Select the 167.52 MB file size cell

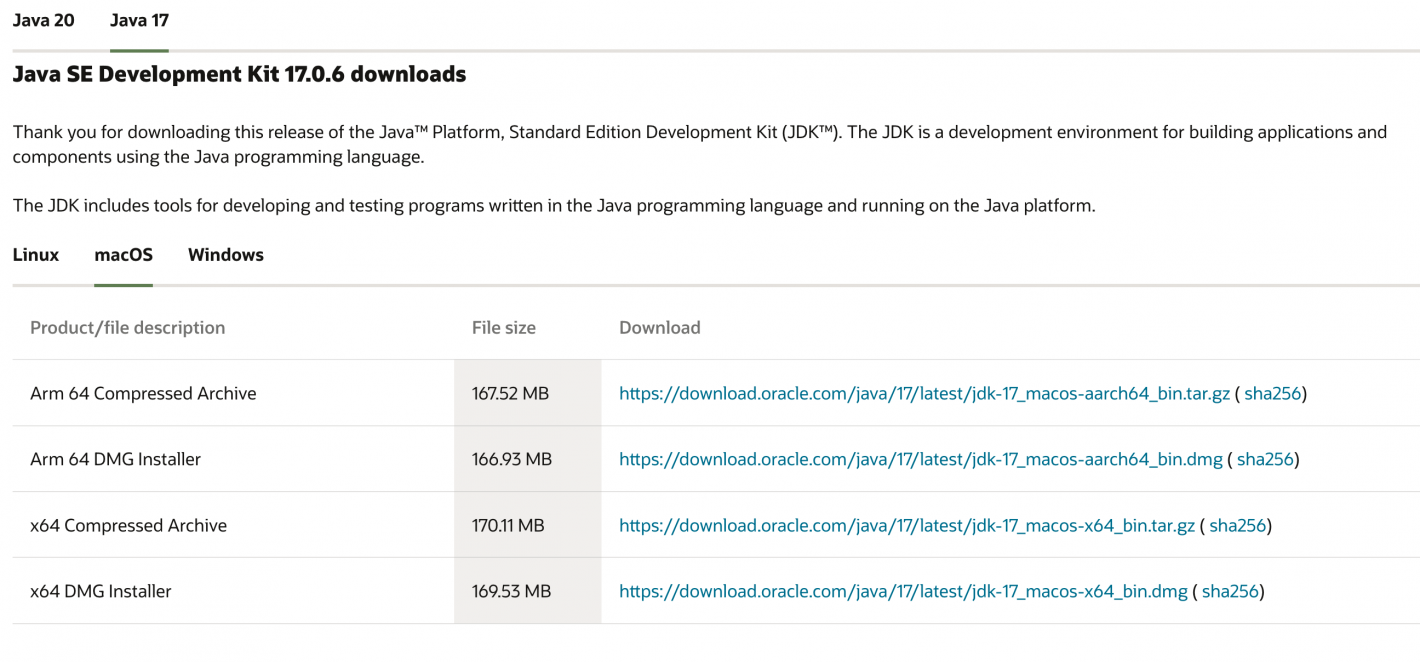(x=510, y=393)
